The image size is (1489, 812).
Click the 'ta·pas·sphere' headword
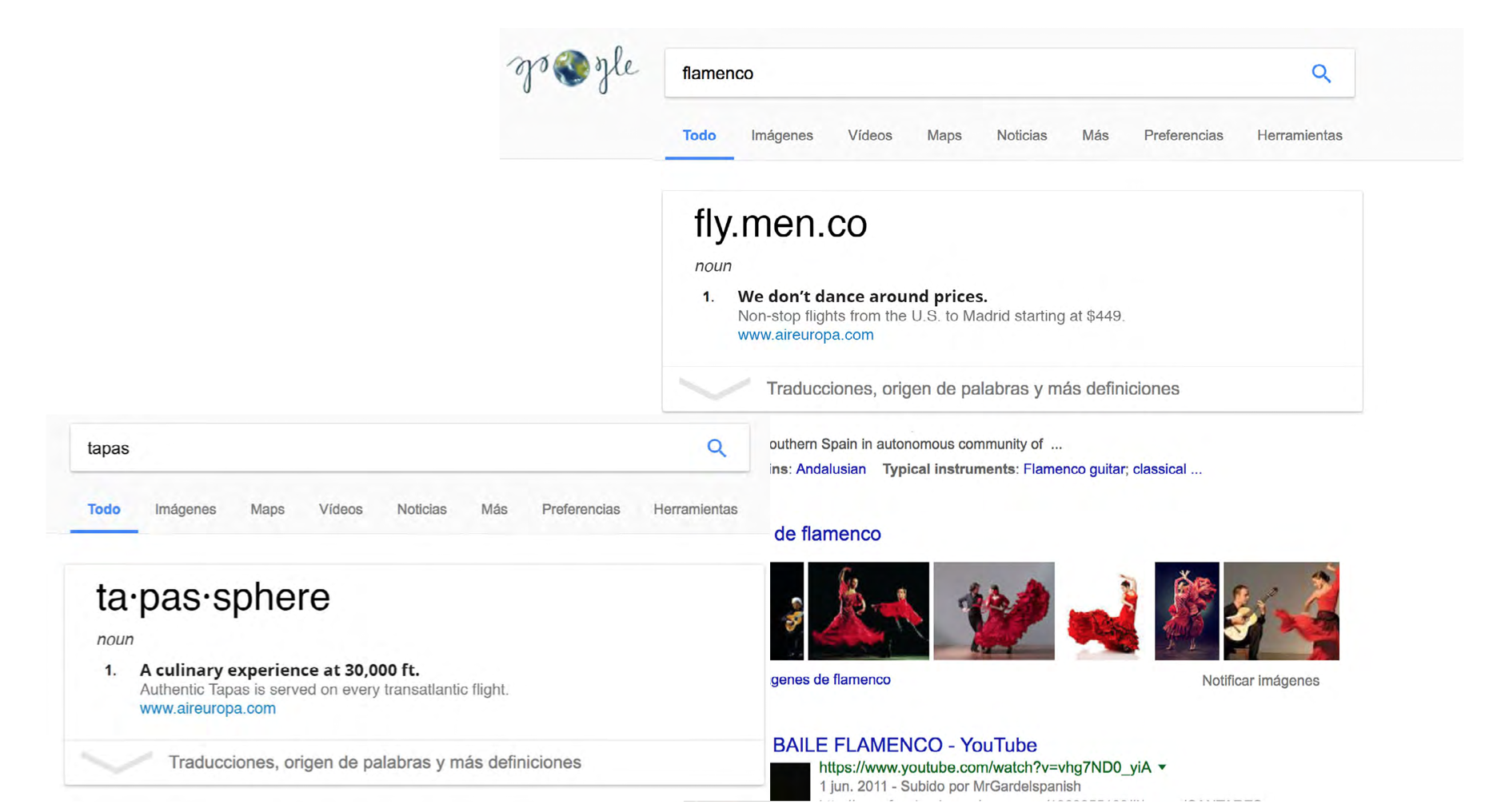[x=213, y=597]
